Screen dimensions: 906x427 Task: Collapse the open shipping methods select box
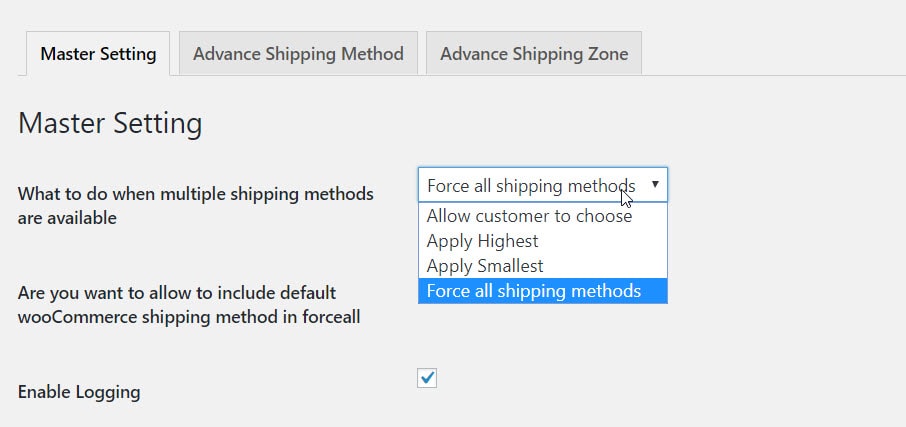coord(542,185)
